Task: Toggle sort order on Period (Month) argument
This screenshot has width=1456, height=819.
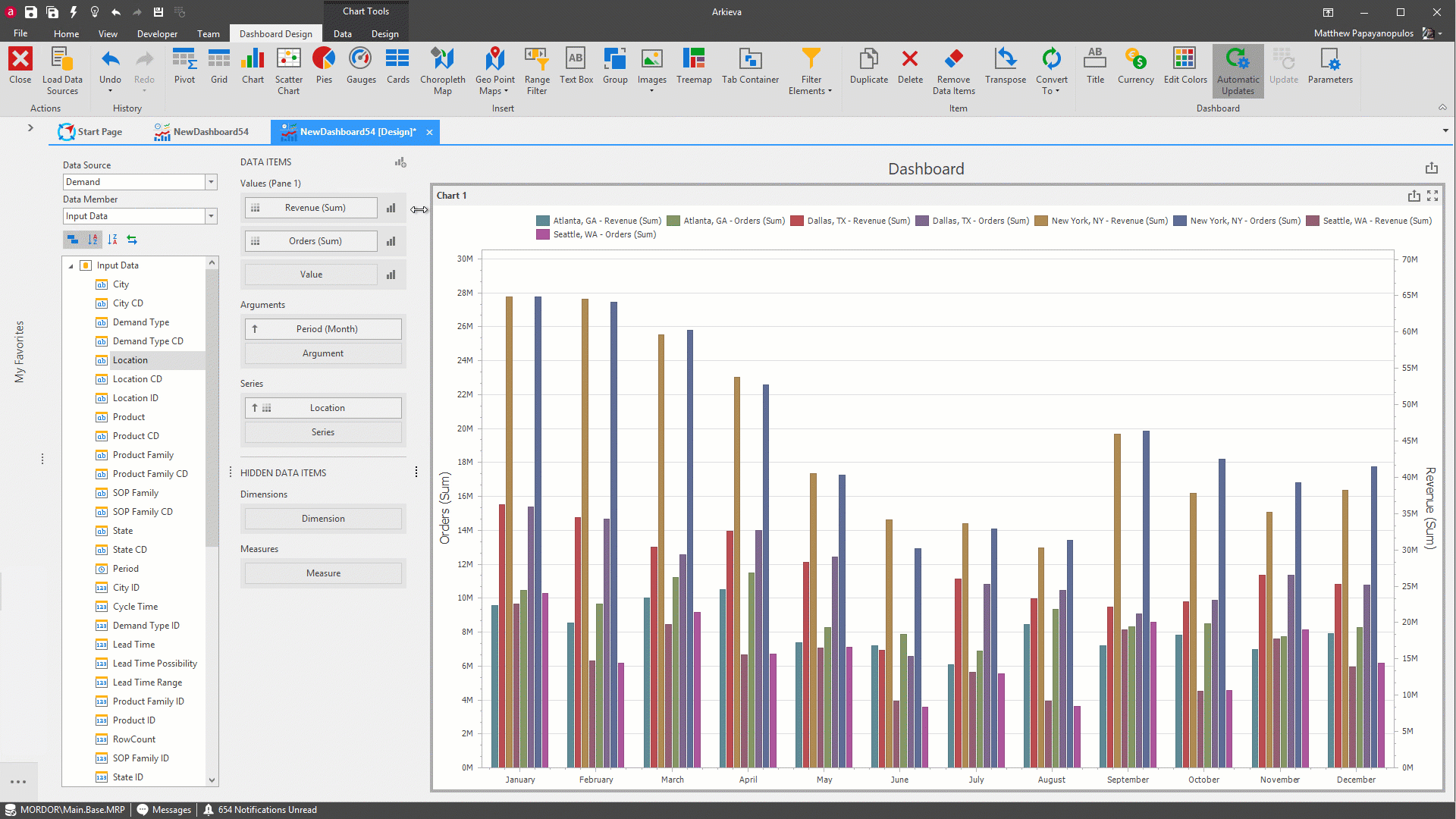Action: point(255,329)
